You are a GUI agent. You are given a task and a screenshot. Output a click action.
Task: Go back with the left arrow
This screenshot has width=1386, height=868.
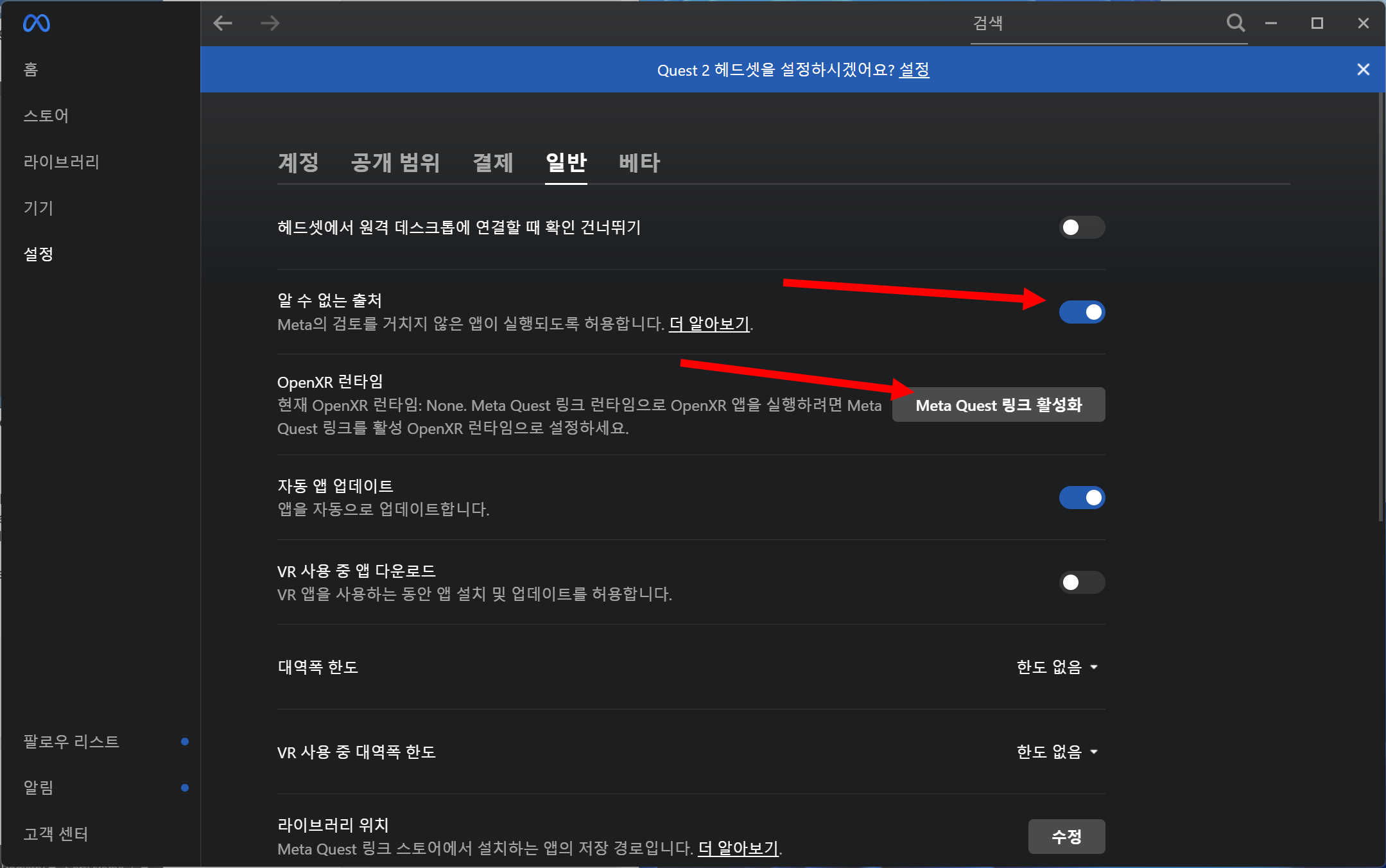[223, 24]
